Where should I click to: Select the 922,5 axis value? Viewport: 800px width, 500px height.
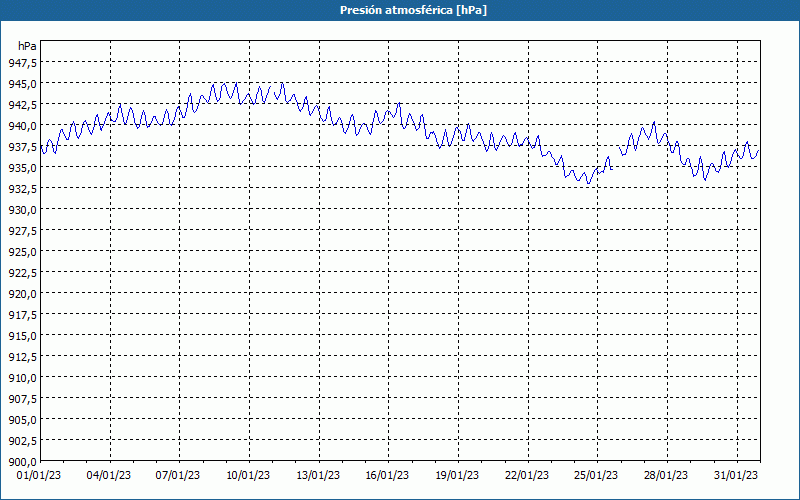pyautogui.click(x=22, y=272)
